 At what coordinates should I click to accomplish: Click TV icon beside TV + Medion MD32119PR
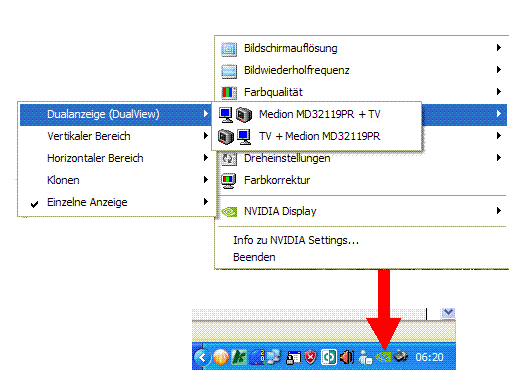pos(226,137)
